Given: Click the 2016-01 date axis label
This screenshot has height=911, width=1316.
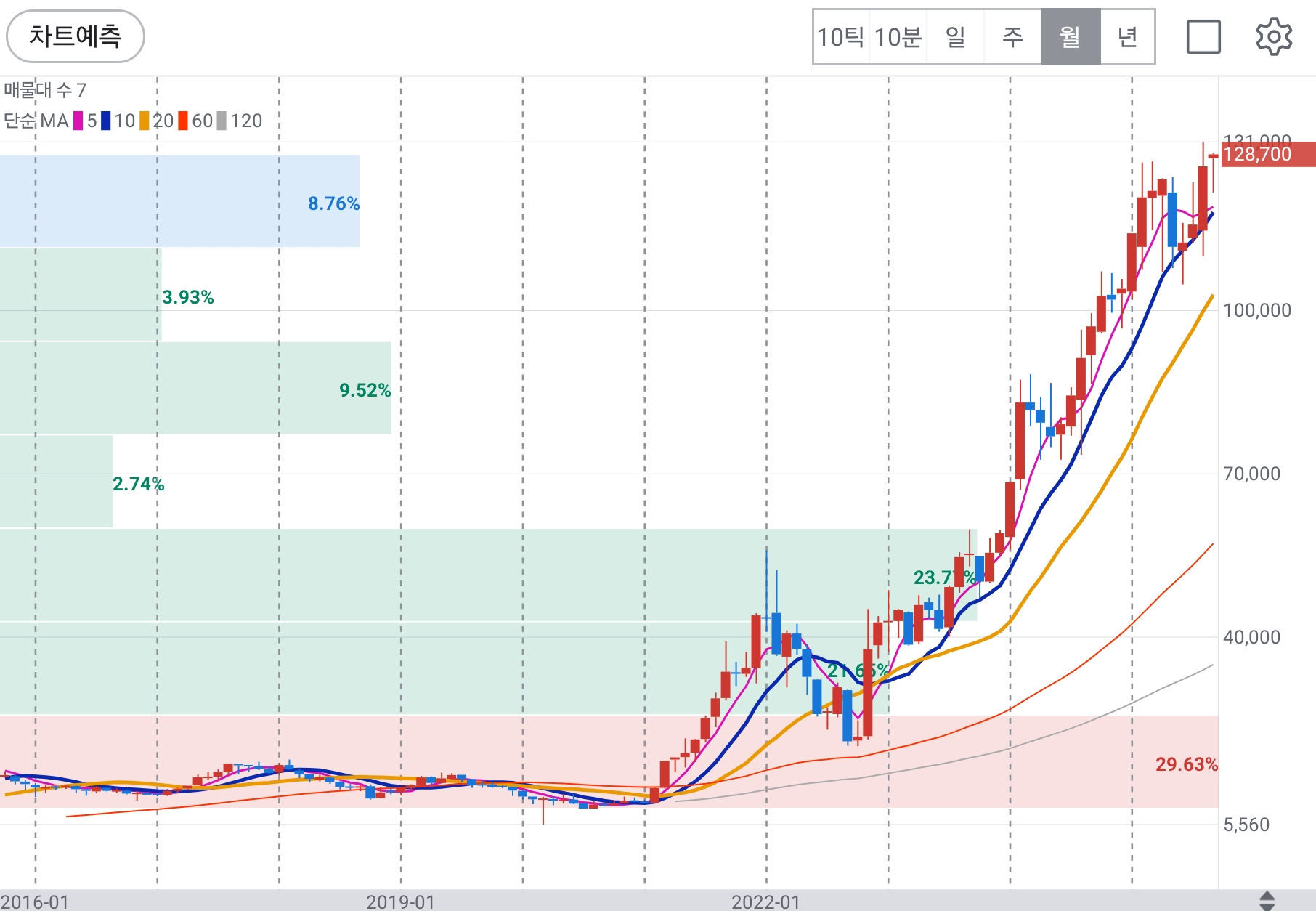Looking at the screenshot, I should [x=35, y=902].
